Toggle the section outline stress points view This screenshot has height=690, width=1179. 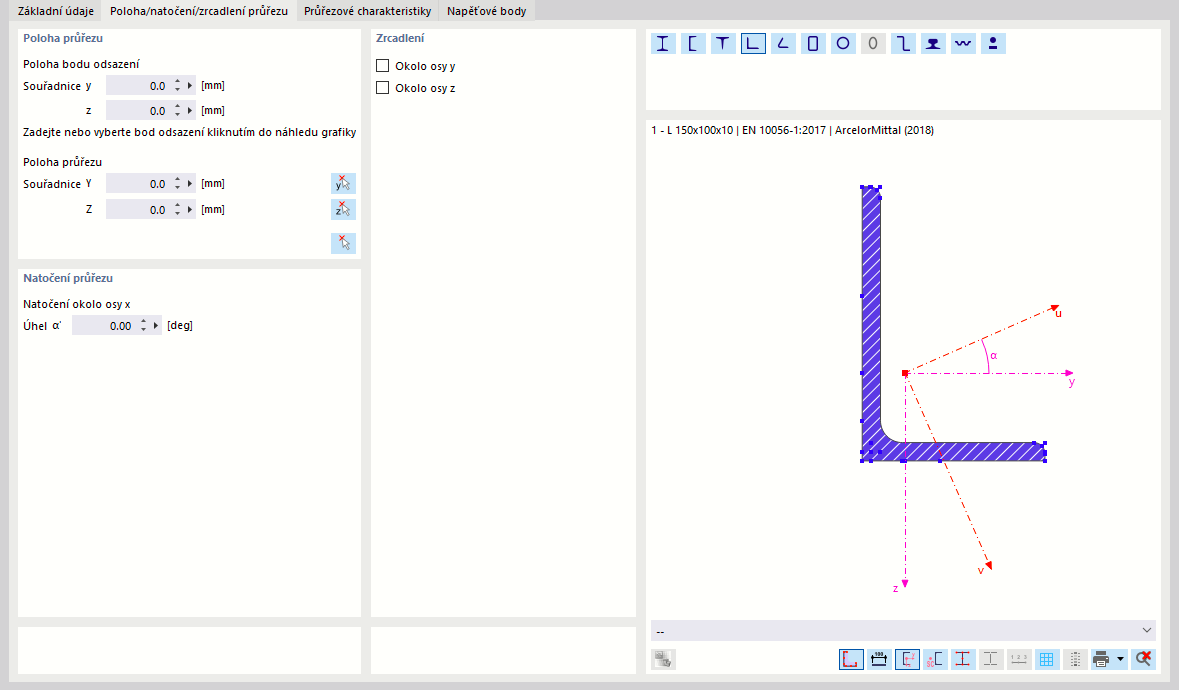[851, 659]
